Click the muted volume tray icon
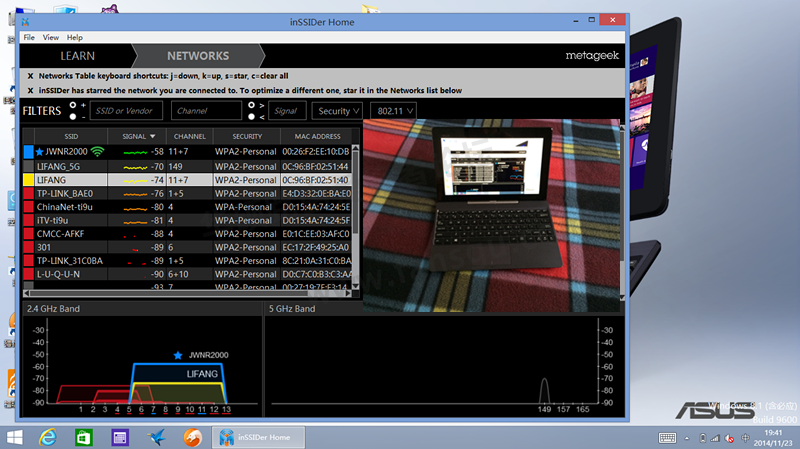 coord(730,438)
